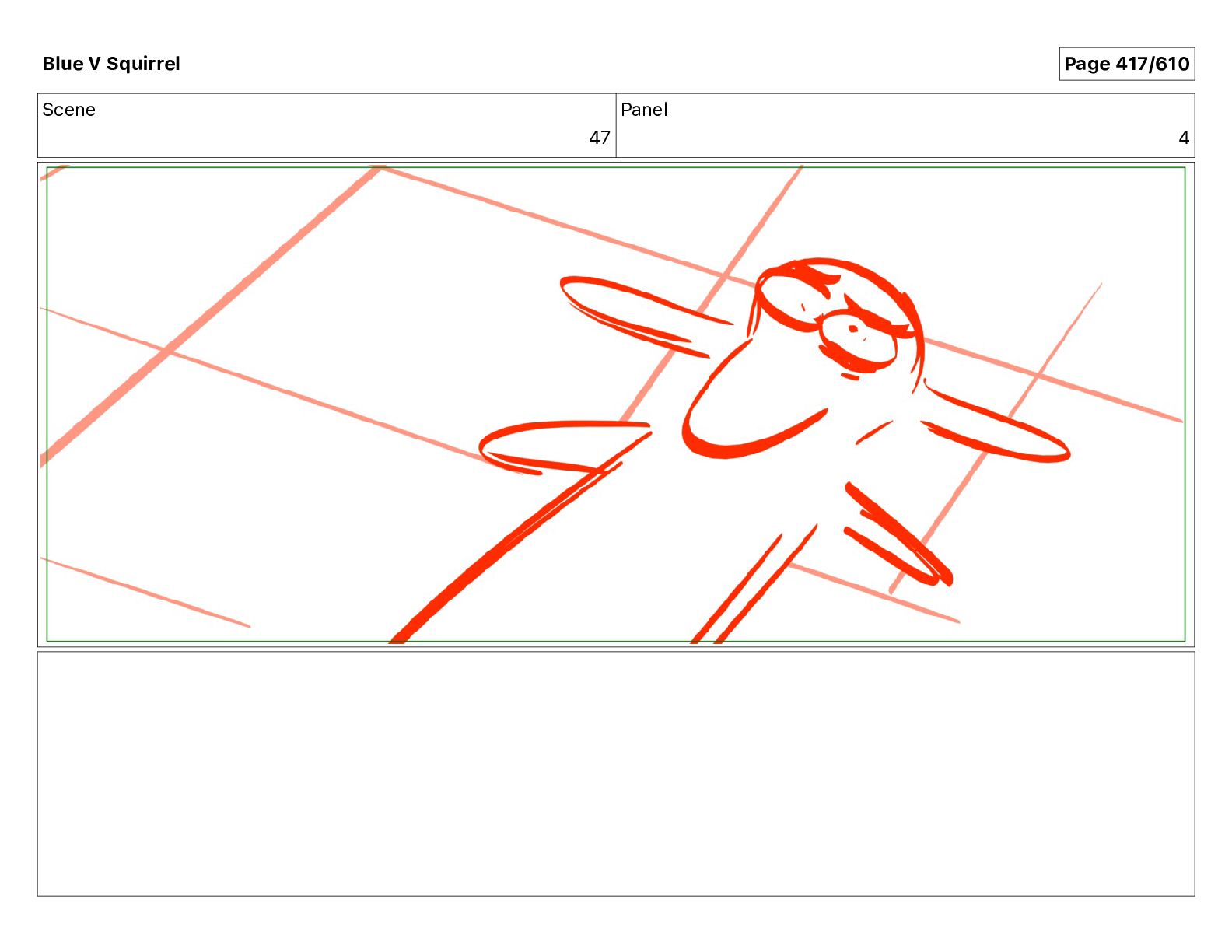Click the 'Scene' label

point(68,110)
